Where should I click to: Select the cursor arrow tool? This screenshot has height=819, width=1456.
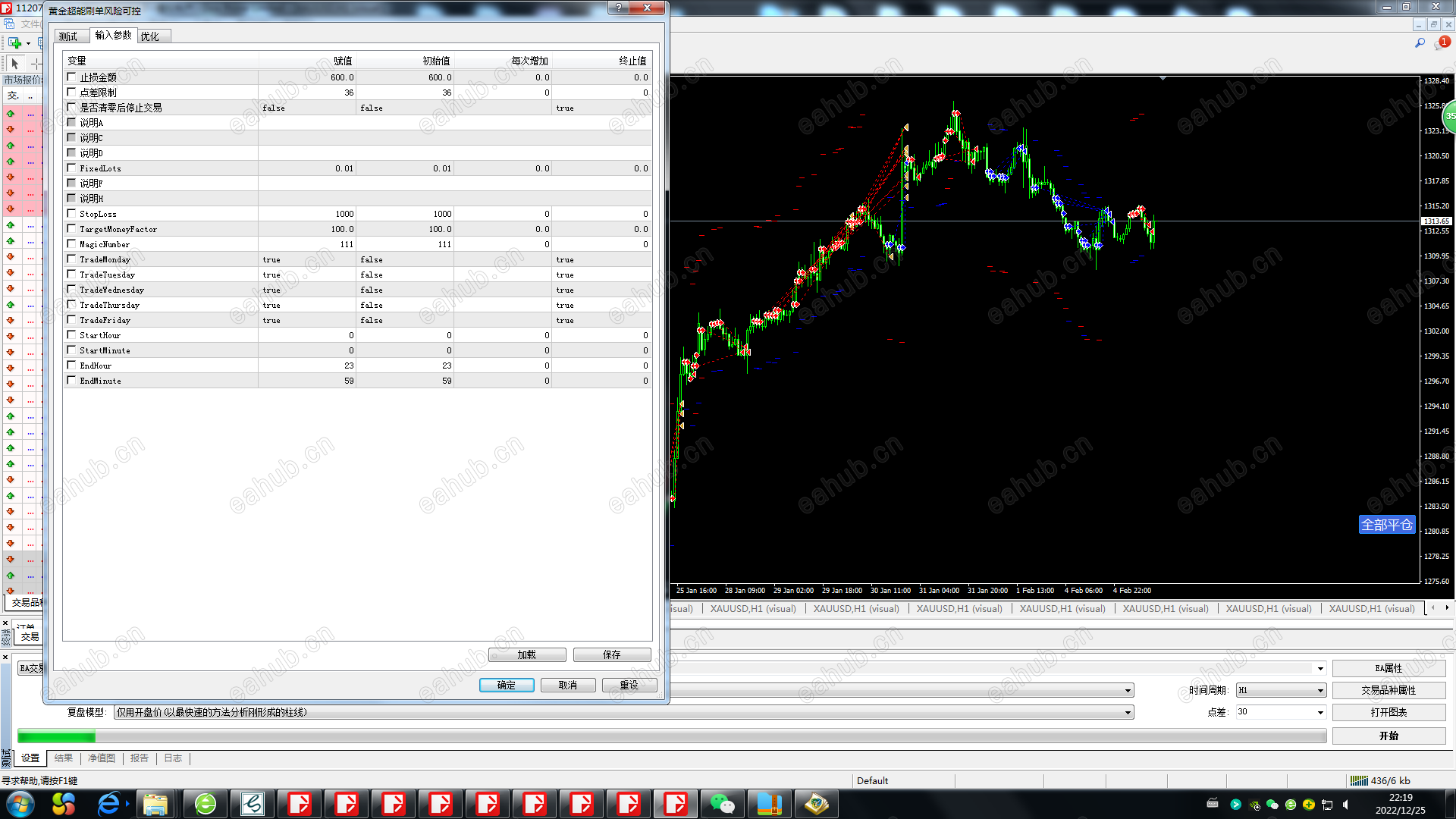point(14,64)
